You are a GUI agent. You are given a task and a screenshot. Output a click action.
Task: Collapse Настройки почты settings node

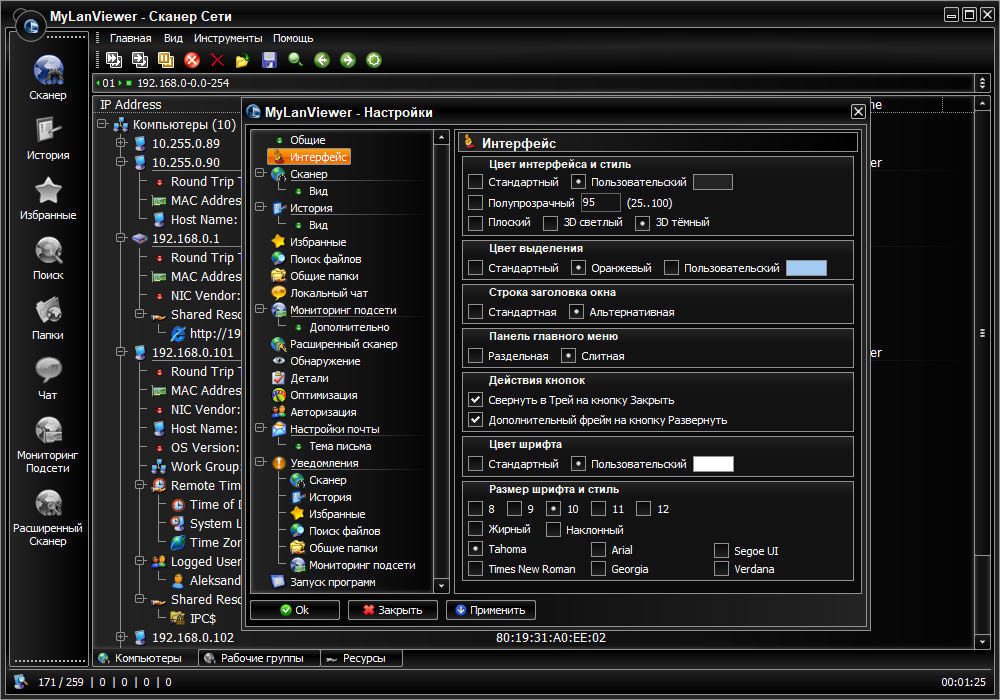tap(260, 428)
